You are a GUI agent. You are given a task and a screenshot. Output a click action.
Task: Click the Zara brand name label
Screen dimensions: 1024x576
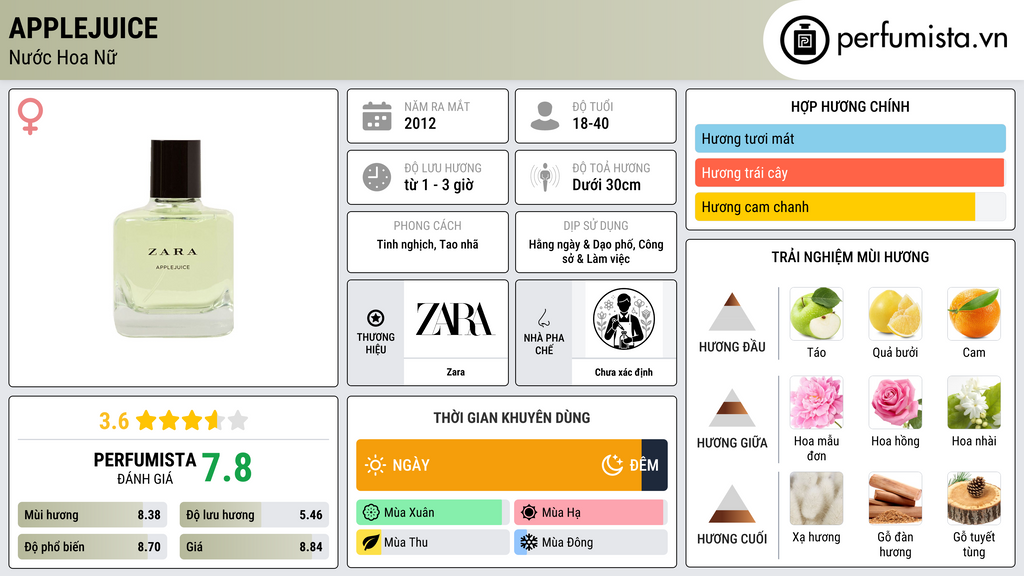455,372
